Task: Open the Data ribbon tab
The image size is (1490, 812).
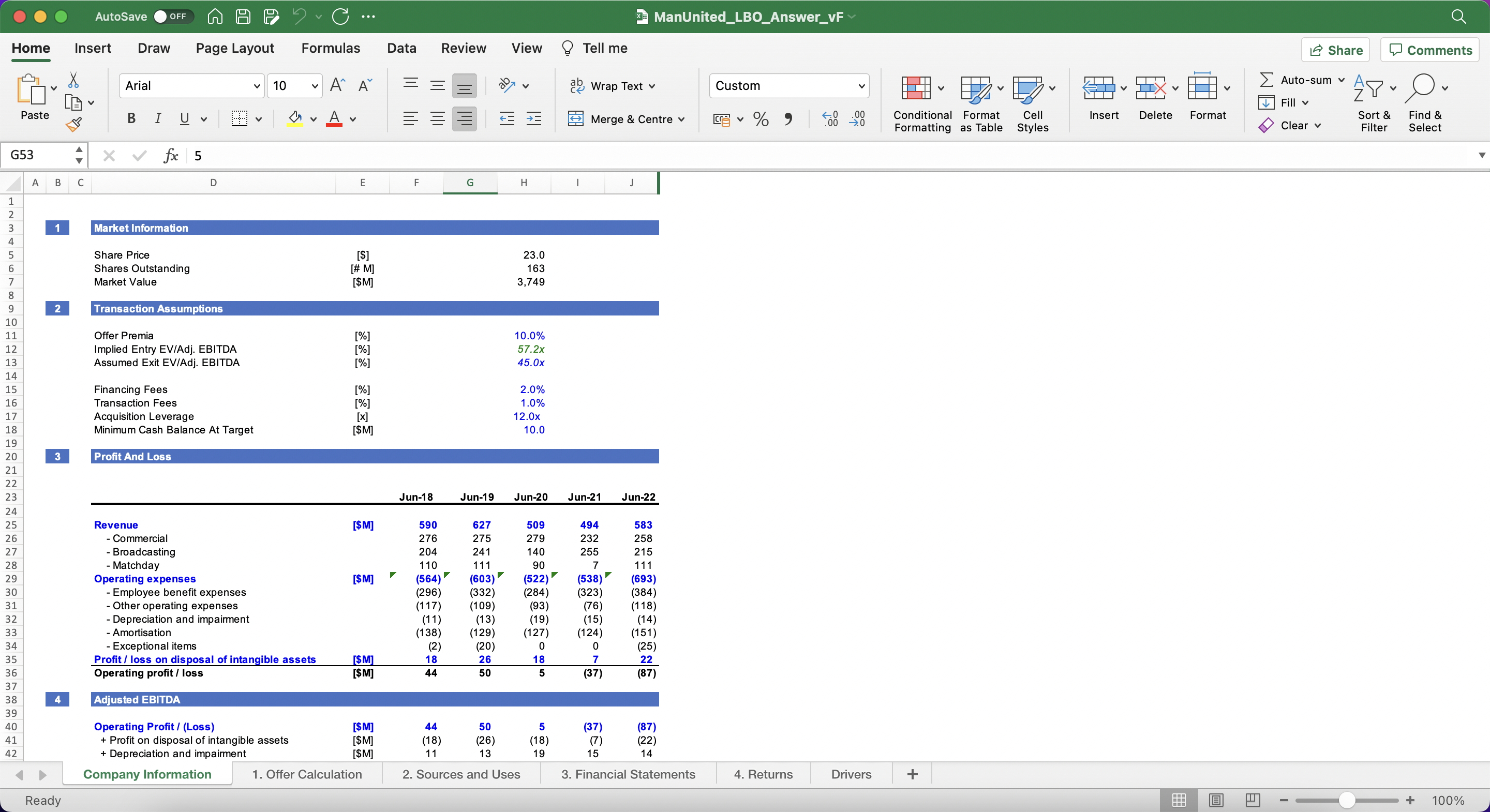Action: coord(401,48)
